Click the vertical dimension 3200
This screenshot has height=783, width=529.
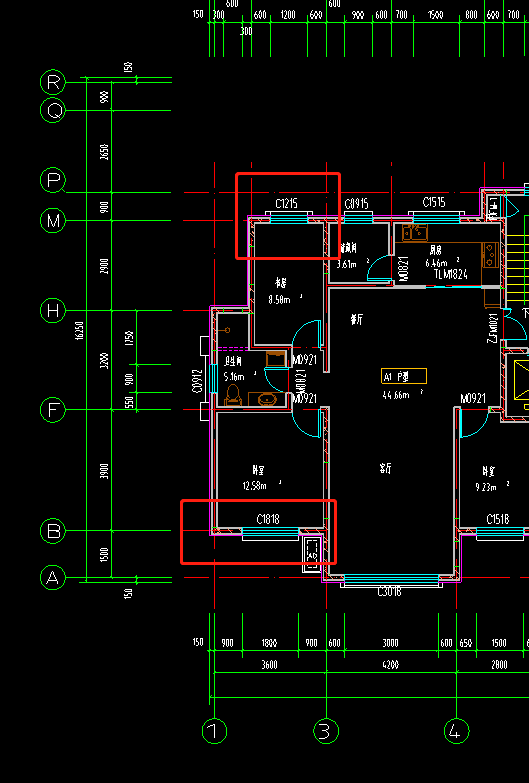(104, 361)
